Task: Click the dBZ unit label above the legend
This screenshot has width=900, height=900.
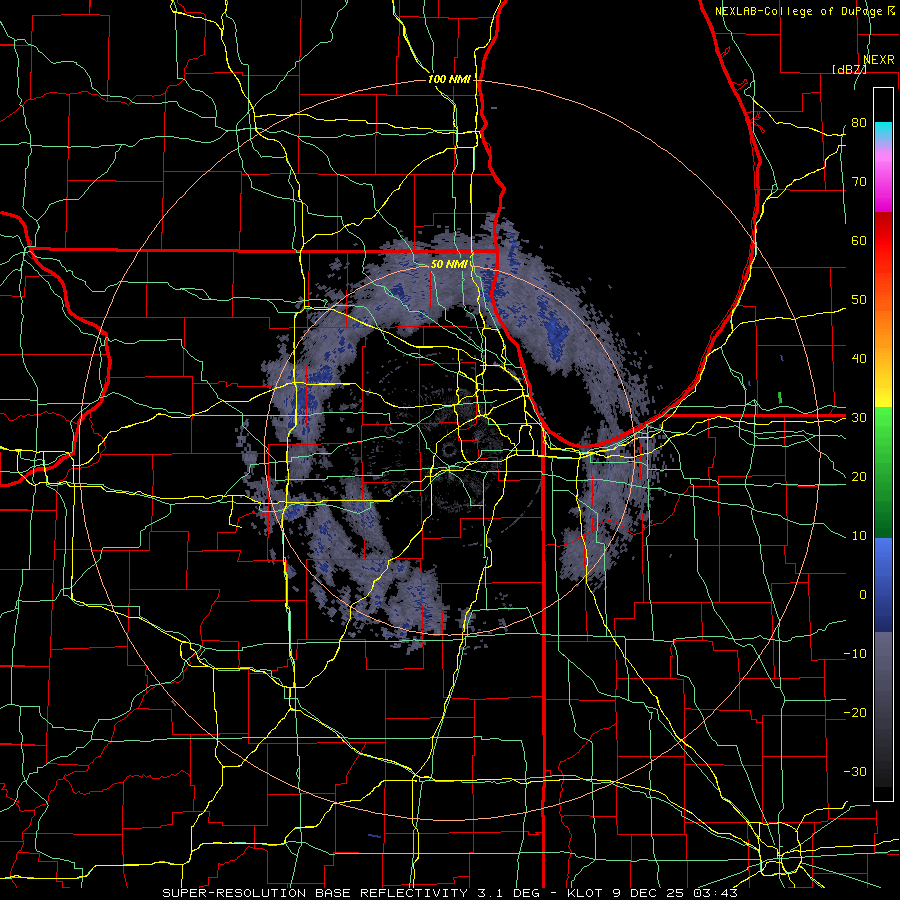Action: tap(849, 69)
